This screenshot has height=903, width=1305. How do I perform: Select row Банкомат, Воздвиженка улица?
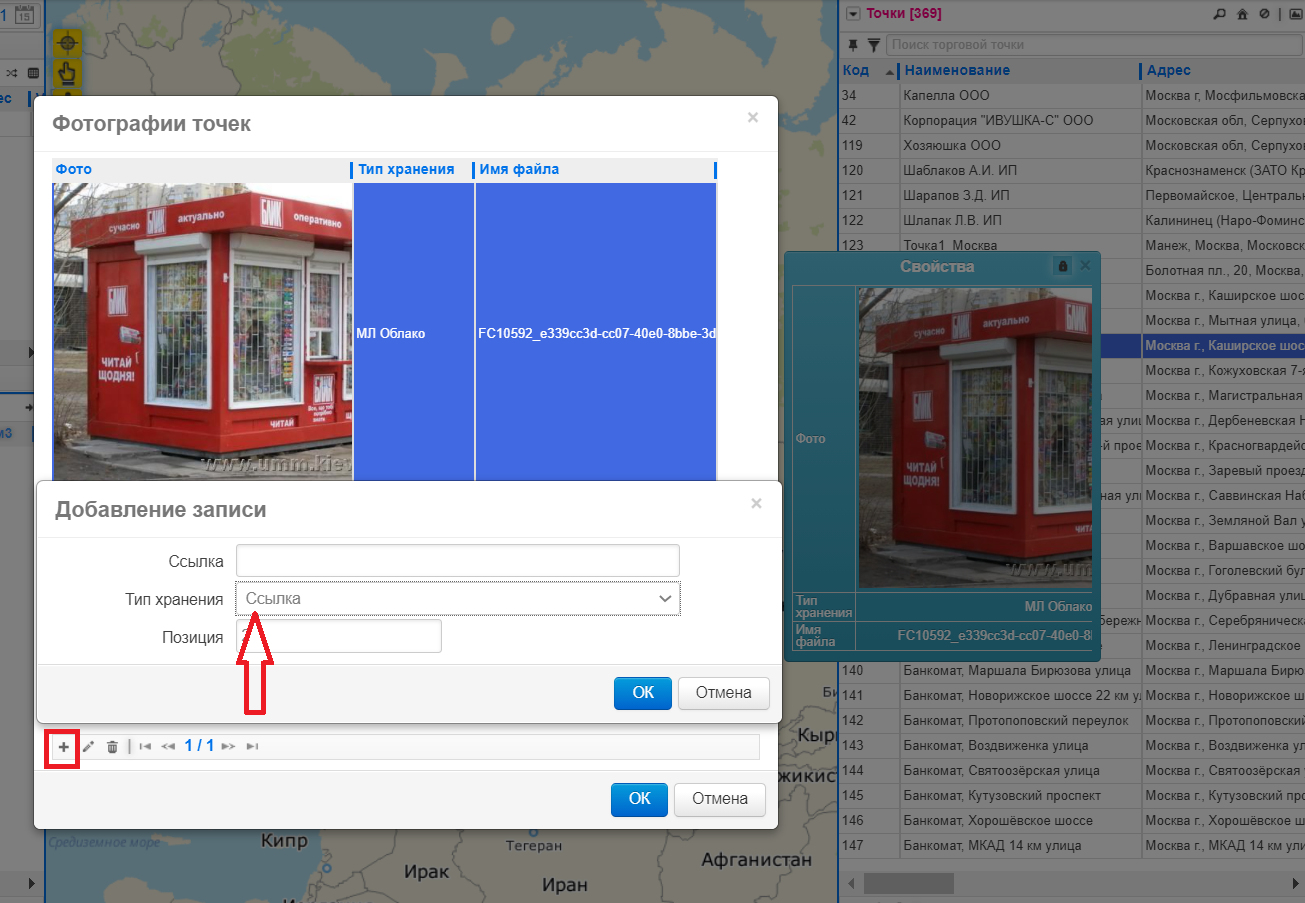[x=1072, y=745]
